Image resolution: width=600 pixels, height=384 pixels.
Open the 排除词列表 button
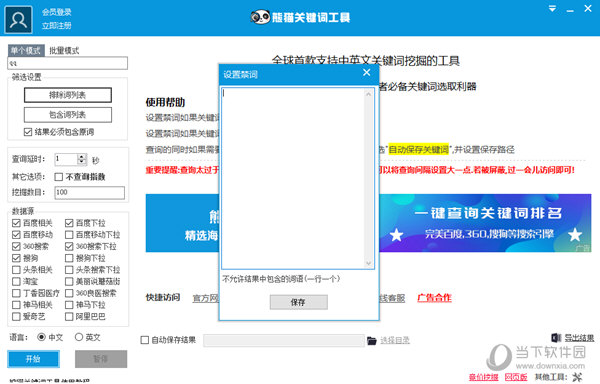coord(68,95)
